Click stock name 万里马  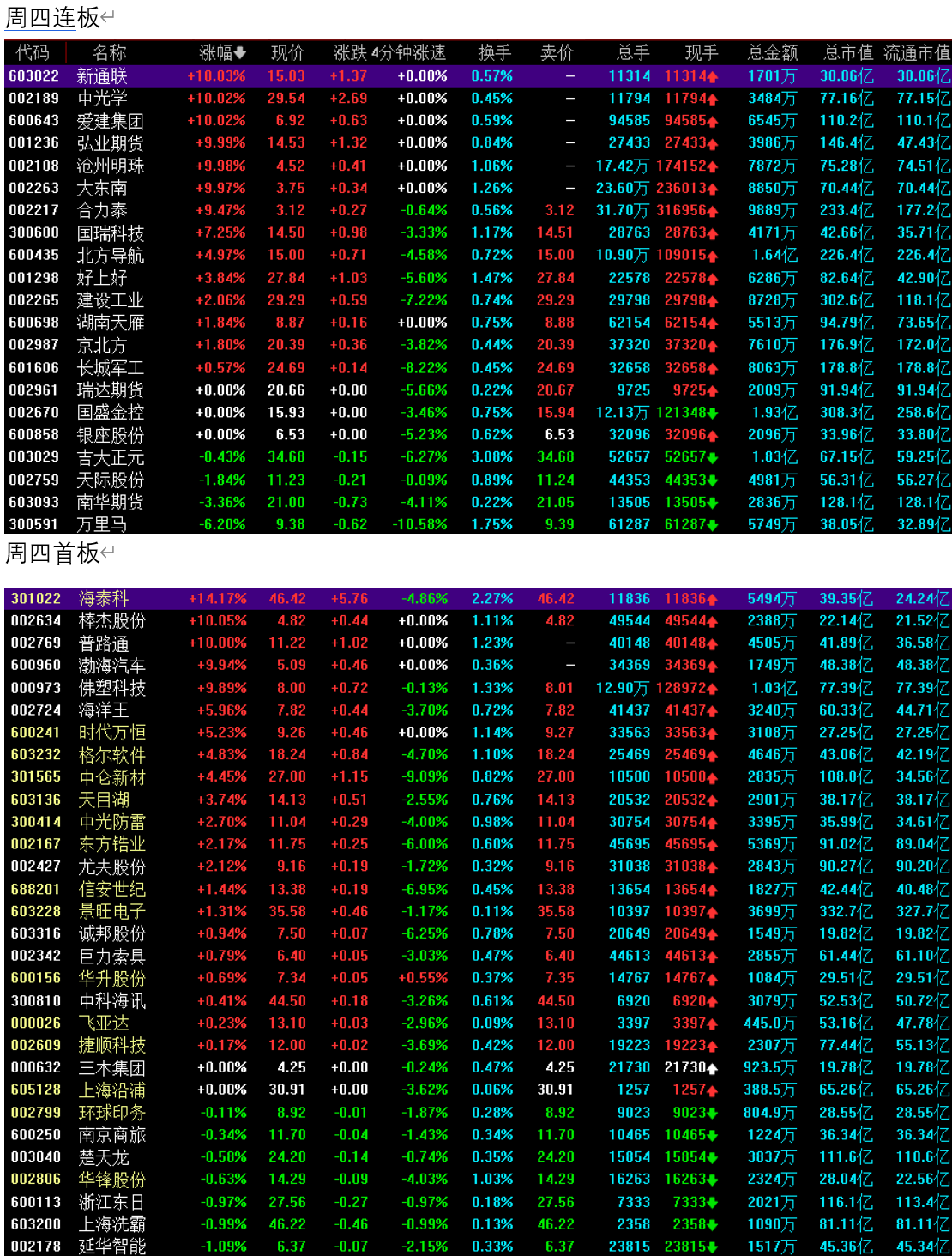click(102, 524)
